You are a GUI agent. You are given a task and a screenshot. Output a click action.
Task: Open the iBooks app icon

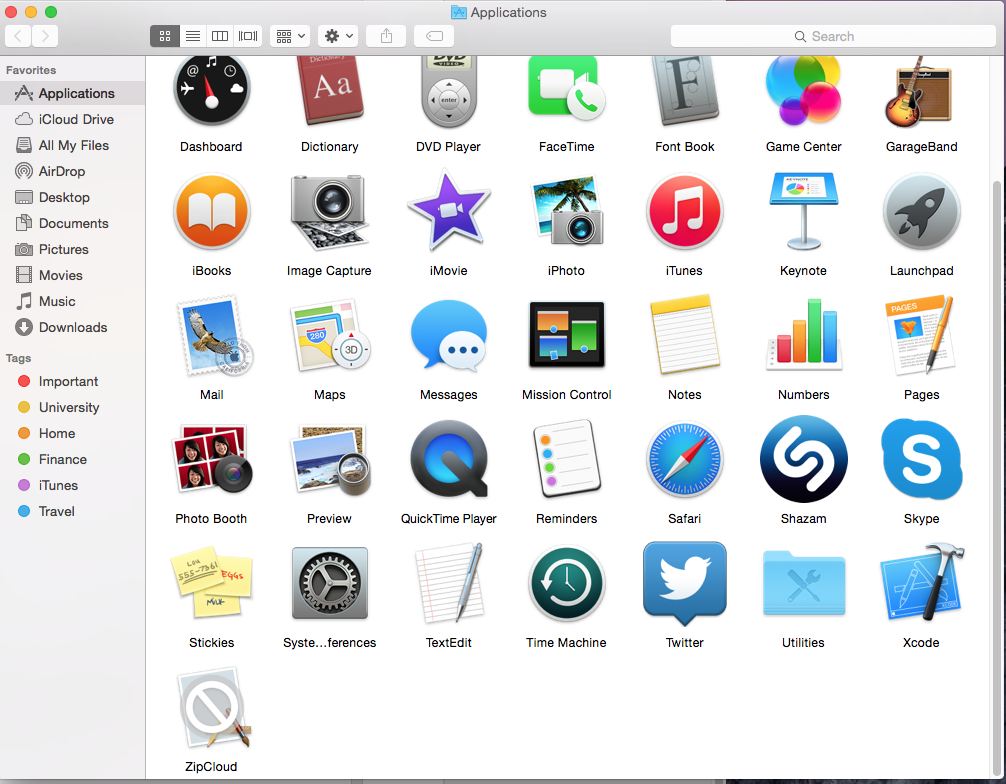point(211,212)
